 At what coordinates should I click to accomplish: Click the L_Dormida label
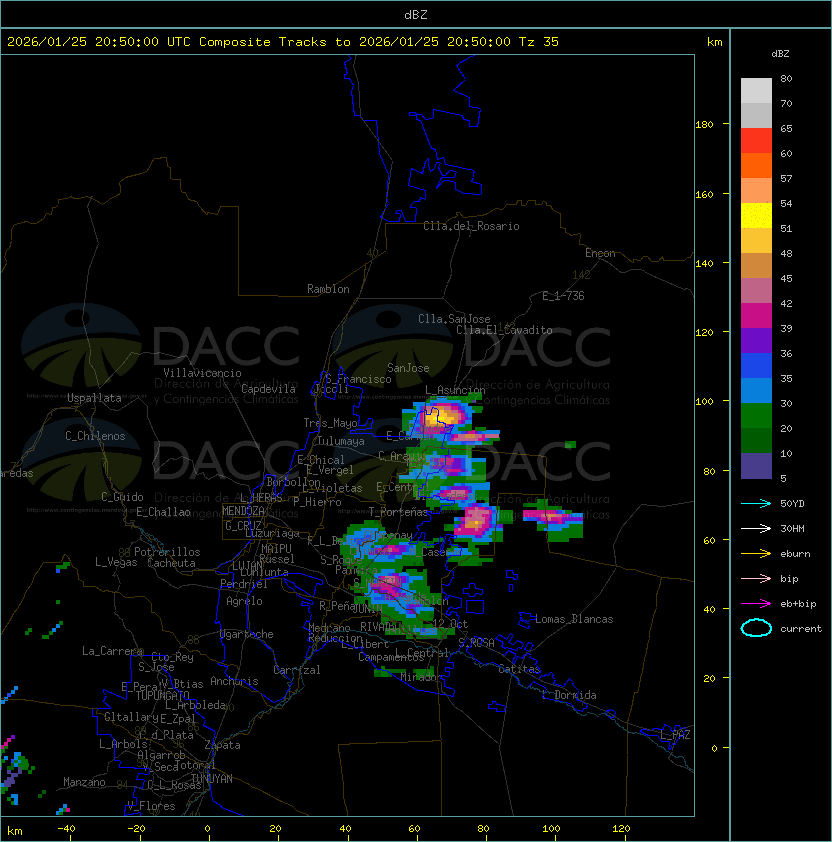pyautogui.click(x=569, y=695)
